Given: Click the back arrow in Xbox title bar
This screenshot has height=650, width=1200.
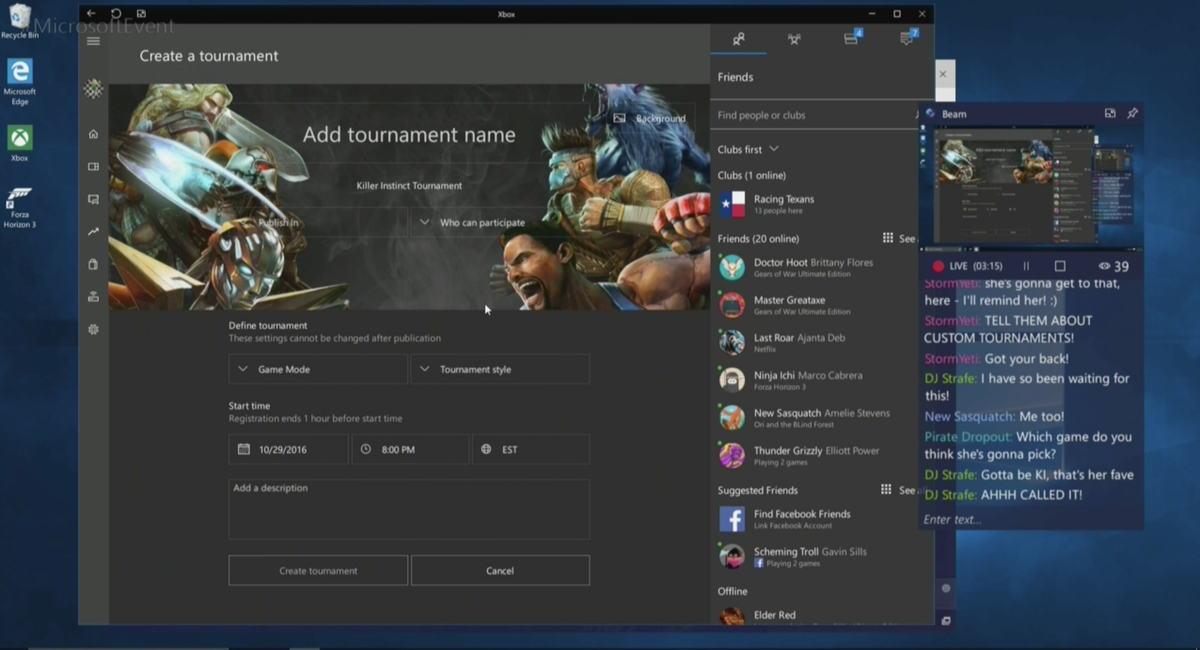Looking at the screenshot, I should point(91,14).
